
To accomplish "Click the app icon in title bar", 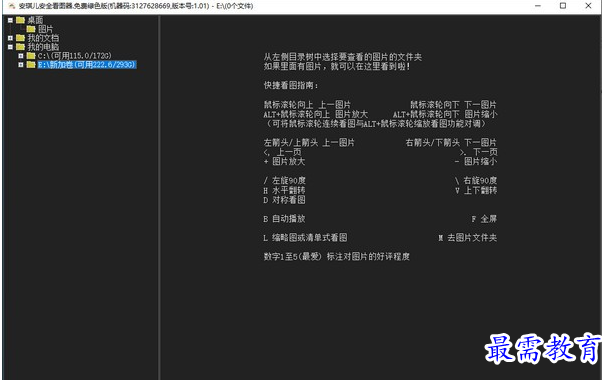I will [12, 6].
